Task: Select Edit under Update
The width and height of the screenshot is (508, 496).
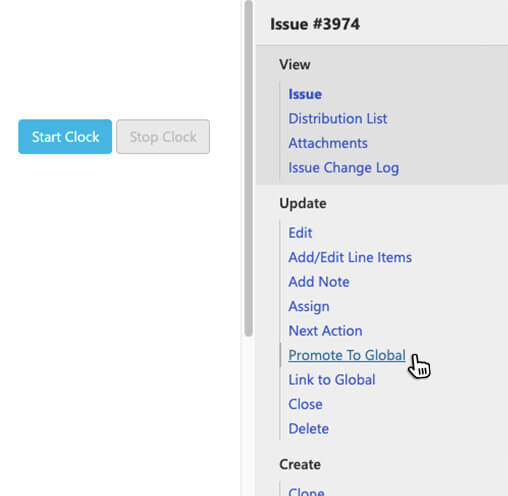Action: pyautogui.click(x=300, y=233)
